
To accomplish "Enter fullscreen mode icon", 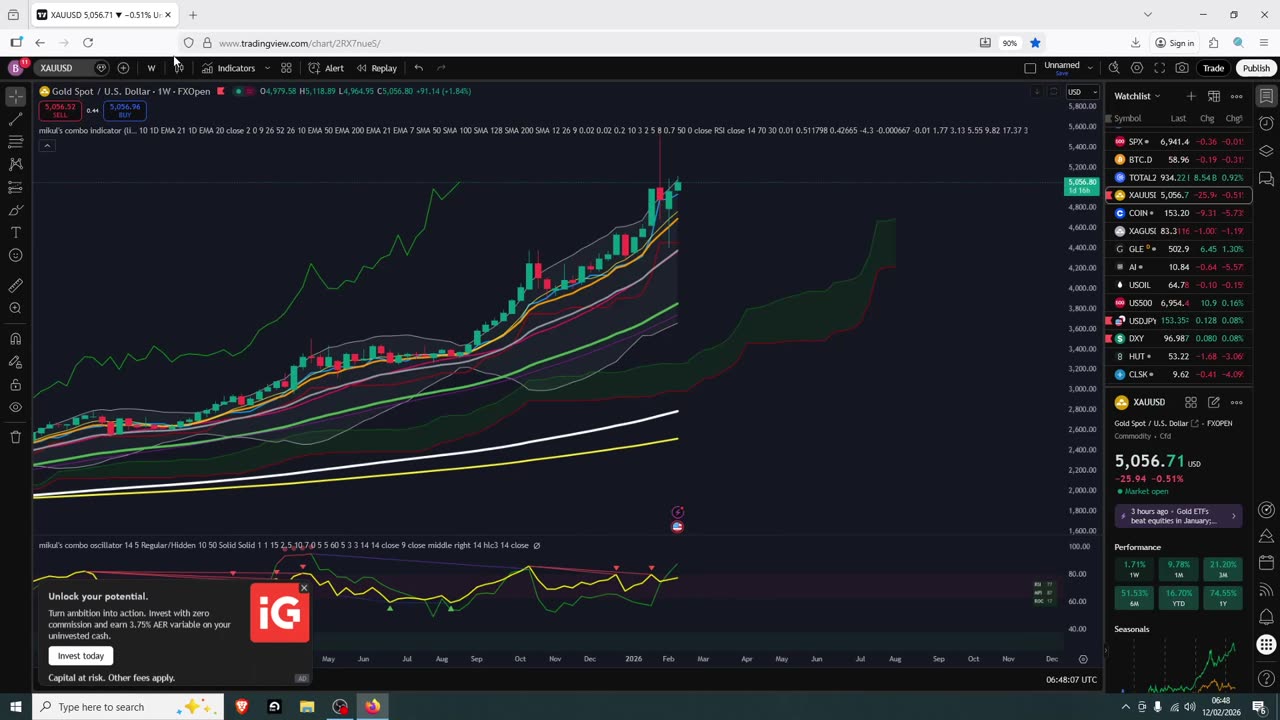I will pyautogui.click(x=1160, y=68).
